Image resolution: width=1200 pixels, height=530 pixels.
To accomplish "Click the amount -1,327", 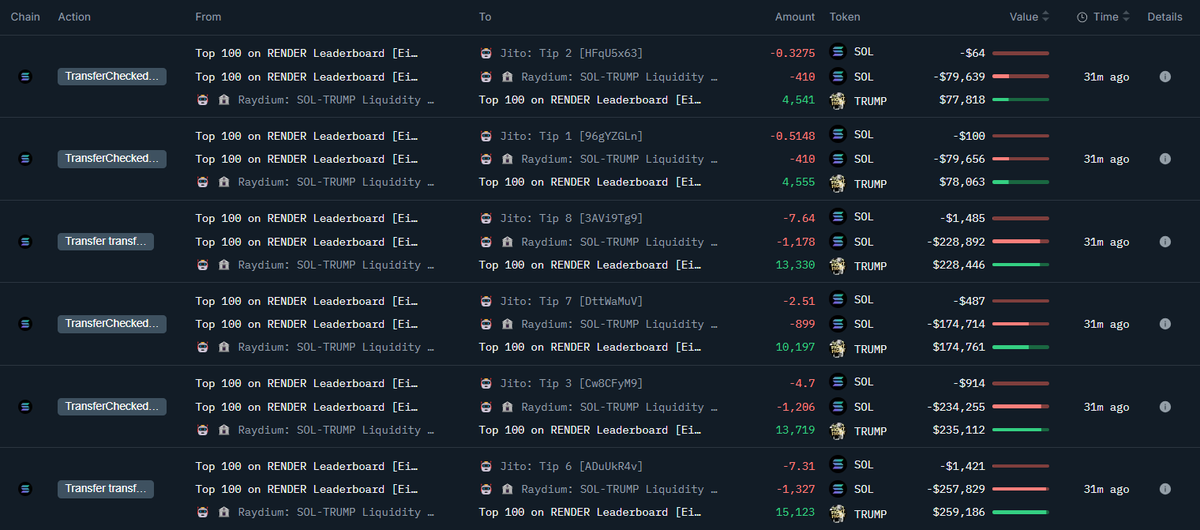I will 797,488.
